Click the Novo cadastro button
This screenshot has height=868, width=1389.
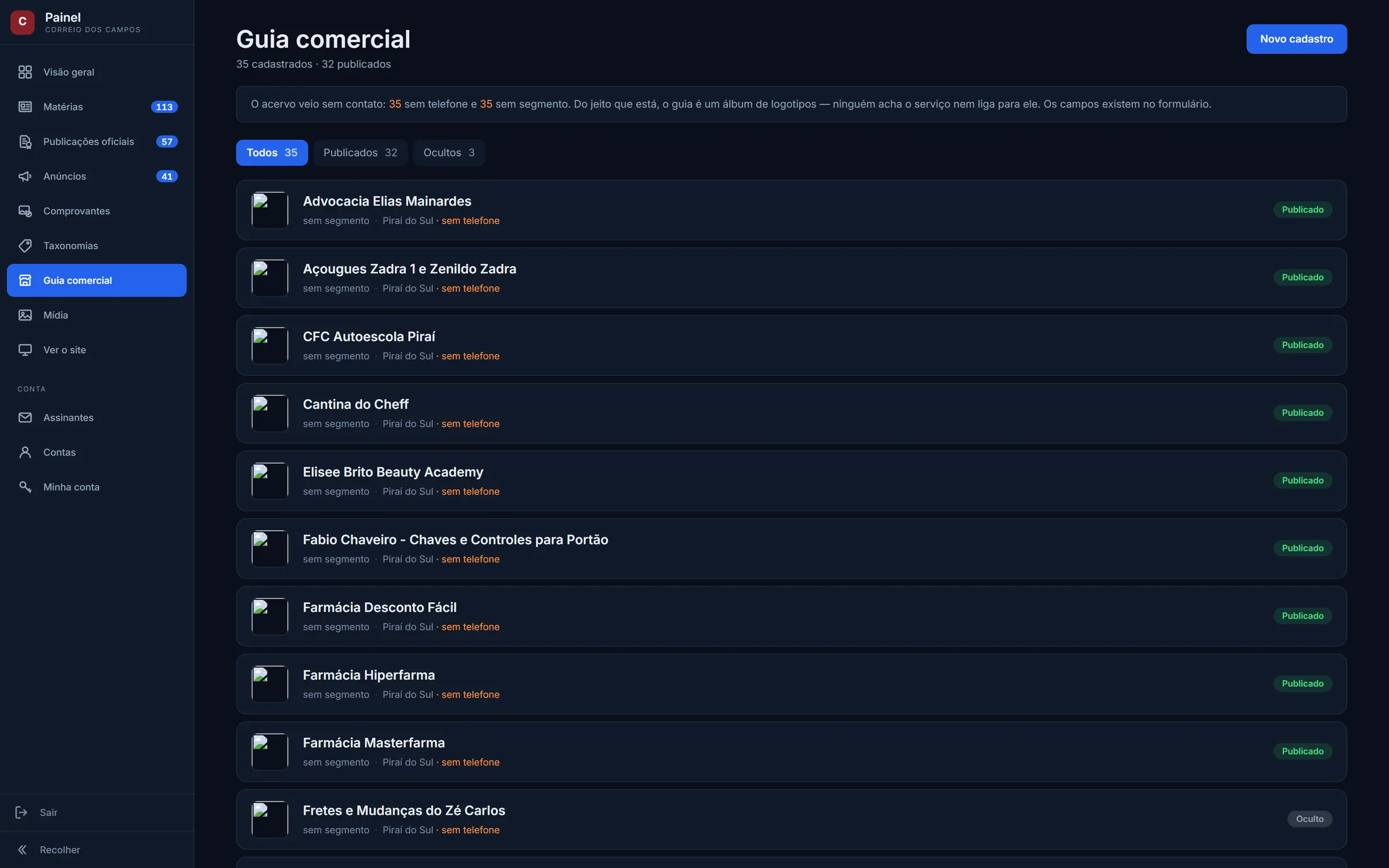click(1296, 39)
